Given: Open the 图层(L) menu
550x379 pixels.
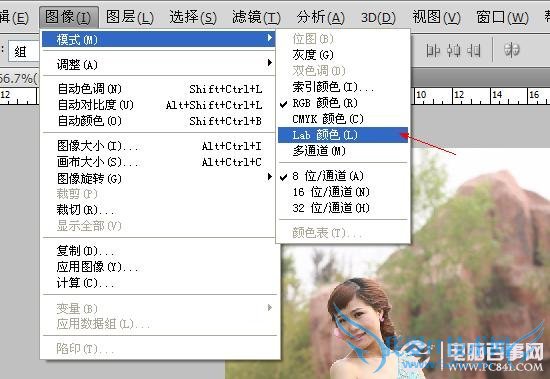Looking at the screenshot, I should coord(129,17).
